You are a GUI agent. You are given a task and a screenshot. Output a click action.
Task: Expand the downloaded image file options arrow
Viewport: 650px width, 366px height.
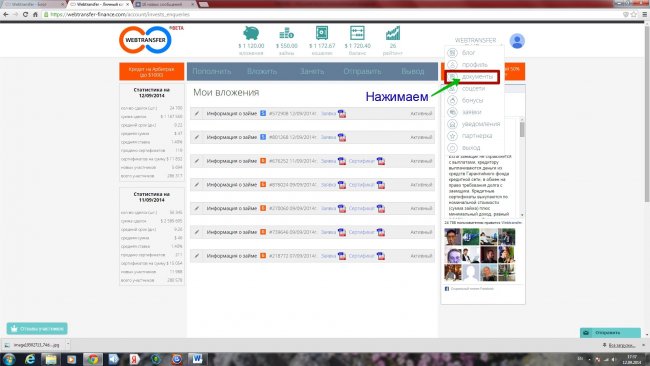tap(68, 344)
